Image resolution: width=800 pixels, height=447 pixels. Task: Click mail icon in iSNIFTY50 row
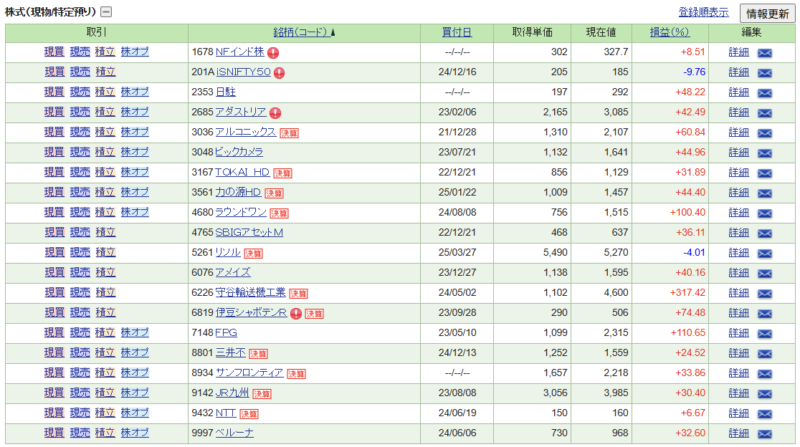[764, 73]
